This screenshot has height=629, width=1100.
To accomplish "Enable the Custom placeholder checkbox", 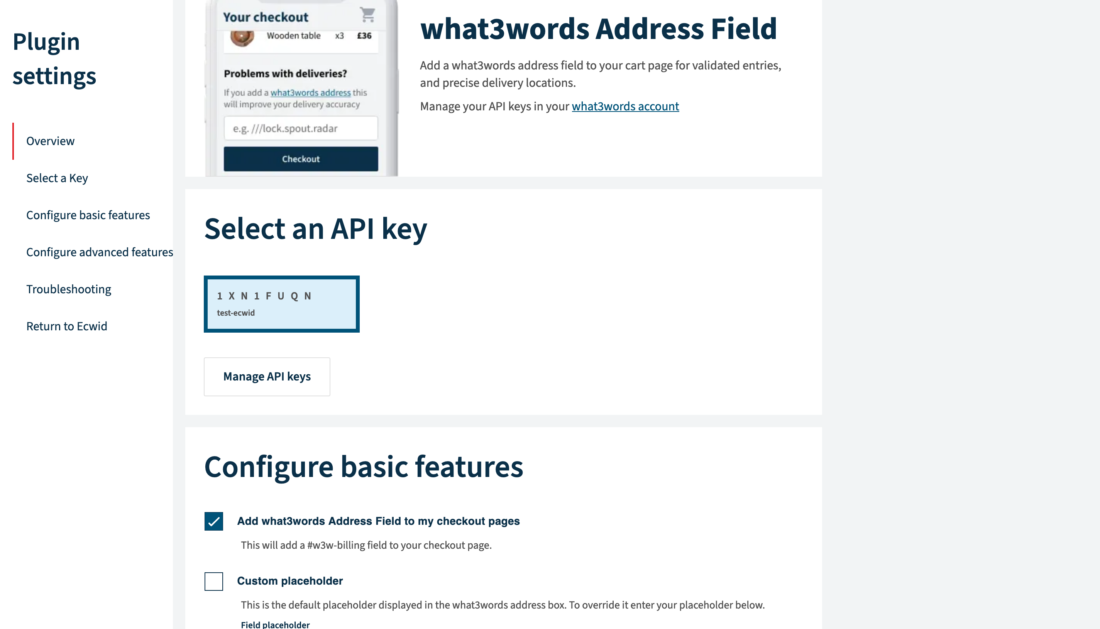I will coord(214,581).
